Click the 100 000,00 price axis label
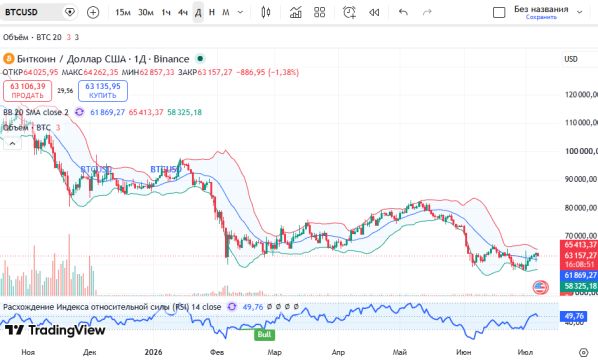This screenshot has height=360, width=598. pyautogui.click(x=581, y=151)
